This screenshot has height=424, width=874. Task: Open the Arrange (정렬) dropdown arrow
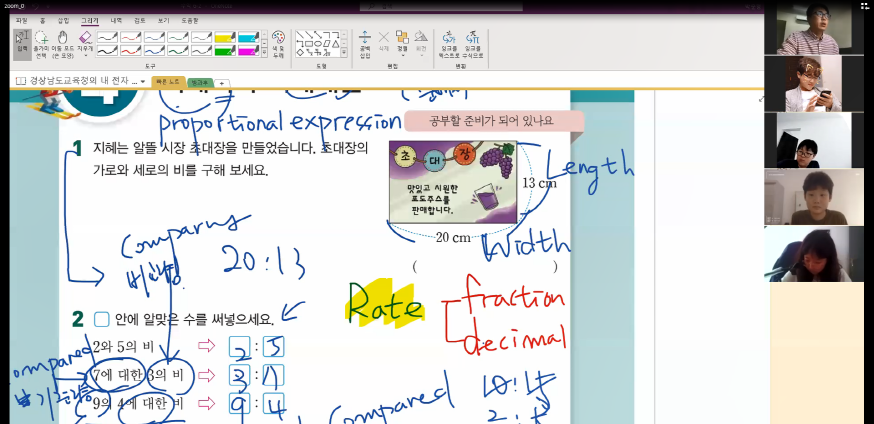(x=402, y=55)
